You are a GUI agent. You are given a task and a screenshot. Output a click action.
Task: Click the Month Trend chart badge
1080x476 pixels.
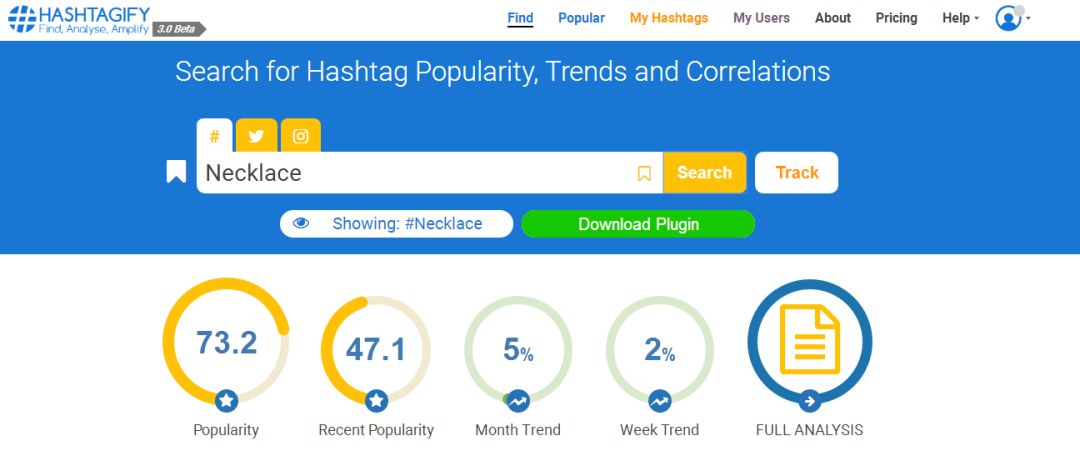point(518,401)
